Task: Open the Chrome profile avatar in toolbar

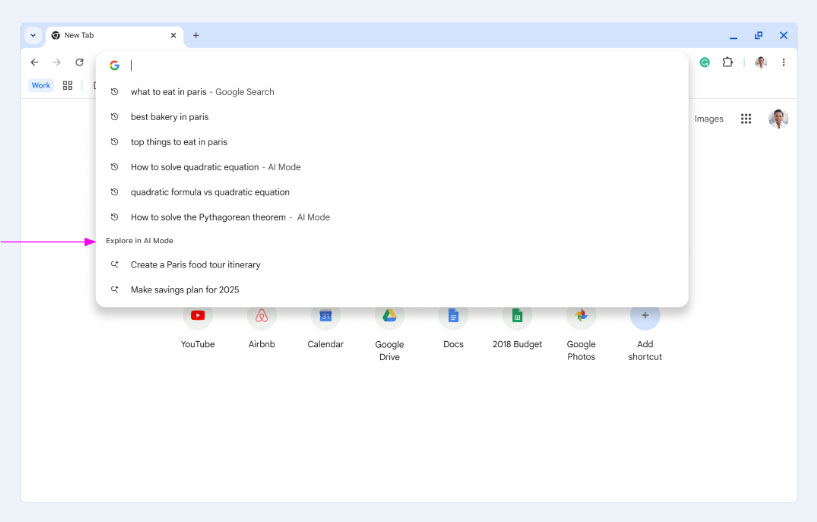Action: click(x=761, y=63)
